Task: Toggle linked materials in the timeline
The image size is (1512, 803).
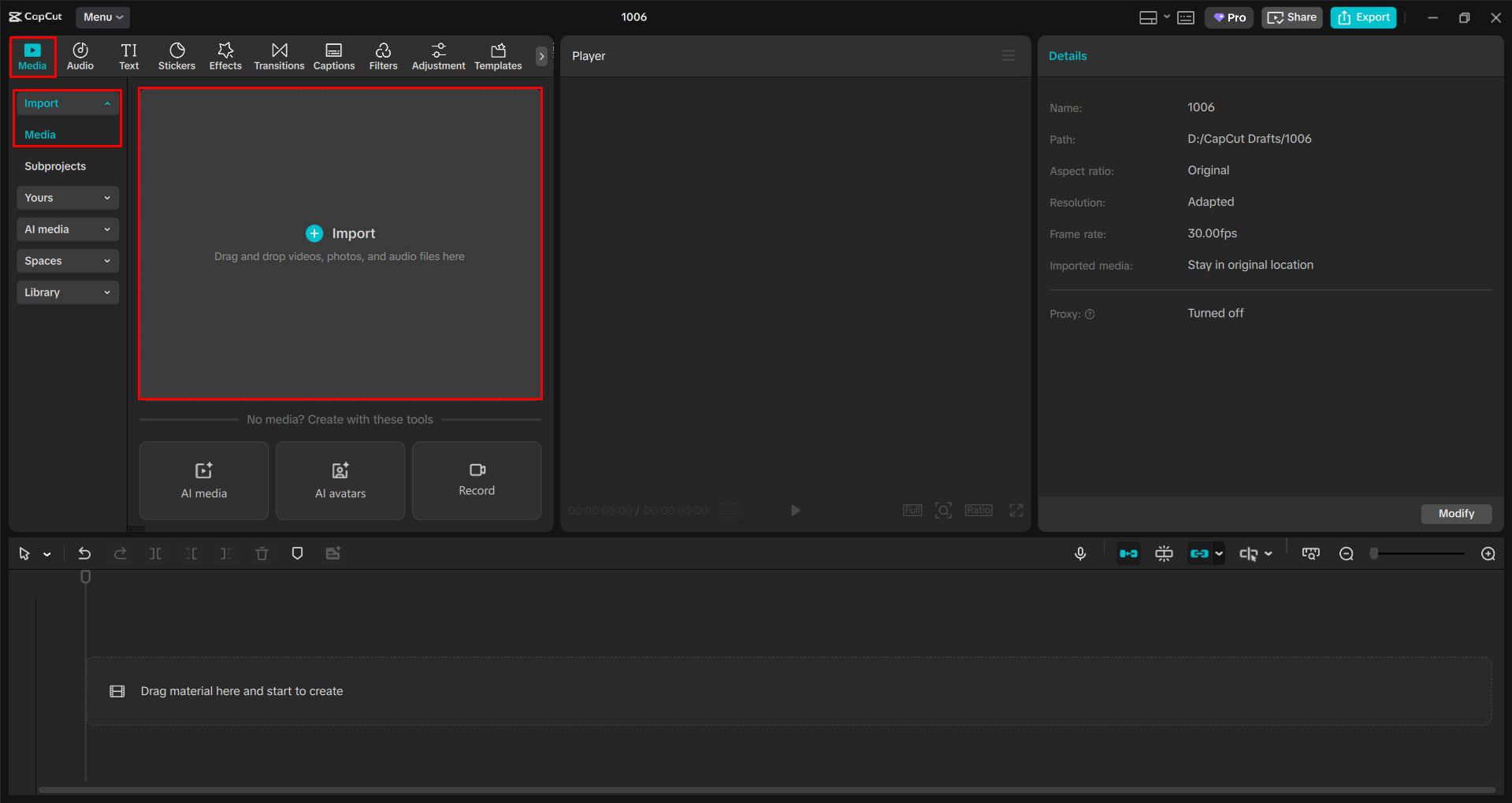Action: pos(1198,553)
